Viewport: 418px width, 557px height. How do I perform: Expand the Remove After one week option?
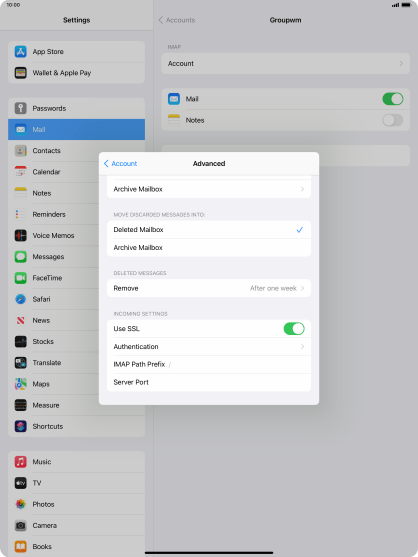tap(209, 288)
